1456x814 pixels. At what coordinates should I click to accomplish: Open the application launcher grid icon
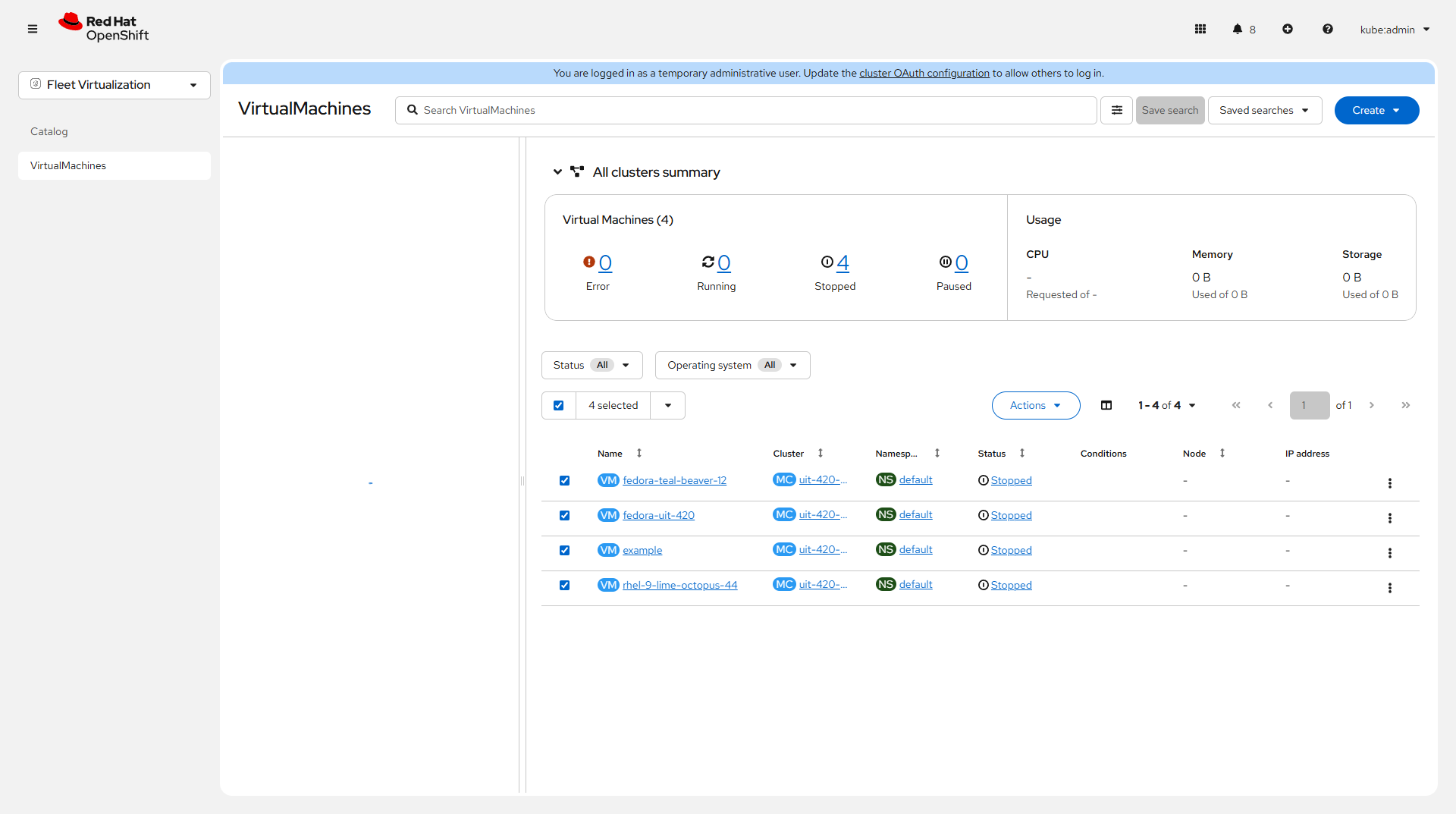click(1200, 29)
